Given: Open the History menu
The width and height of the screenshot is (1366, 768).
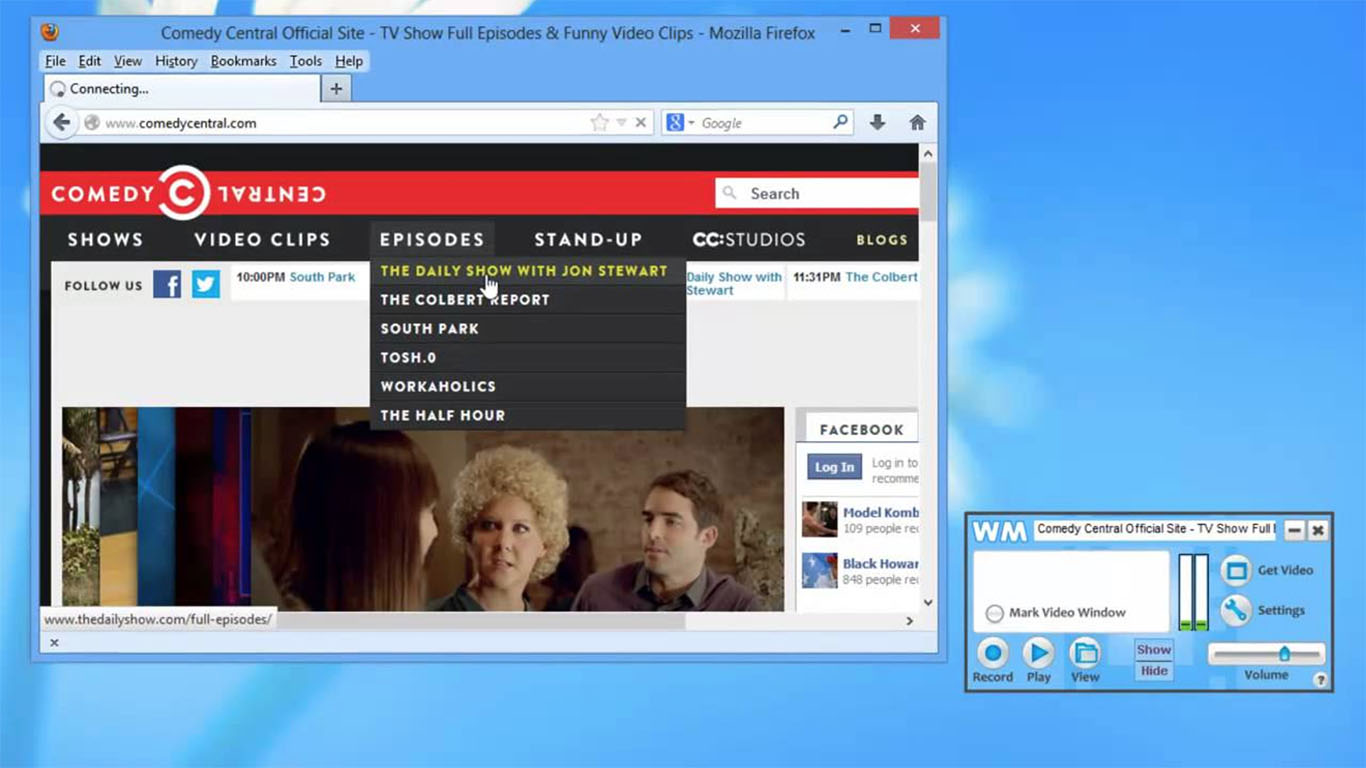Looking at the screenshot, I should 176,61.
